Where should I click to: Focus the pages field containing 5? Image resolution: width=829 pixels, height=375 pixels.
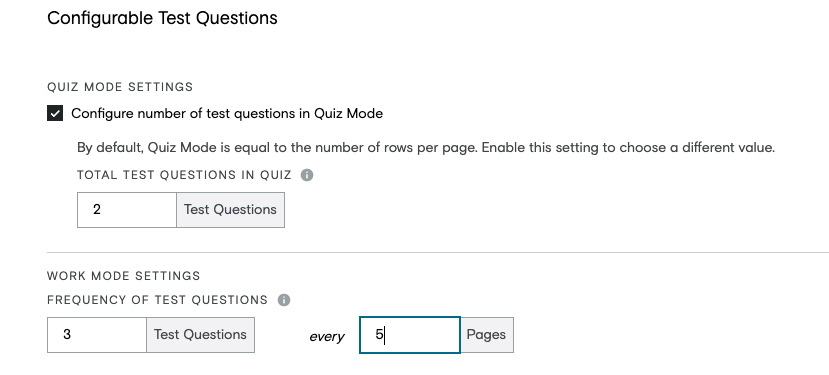[410, 335]
